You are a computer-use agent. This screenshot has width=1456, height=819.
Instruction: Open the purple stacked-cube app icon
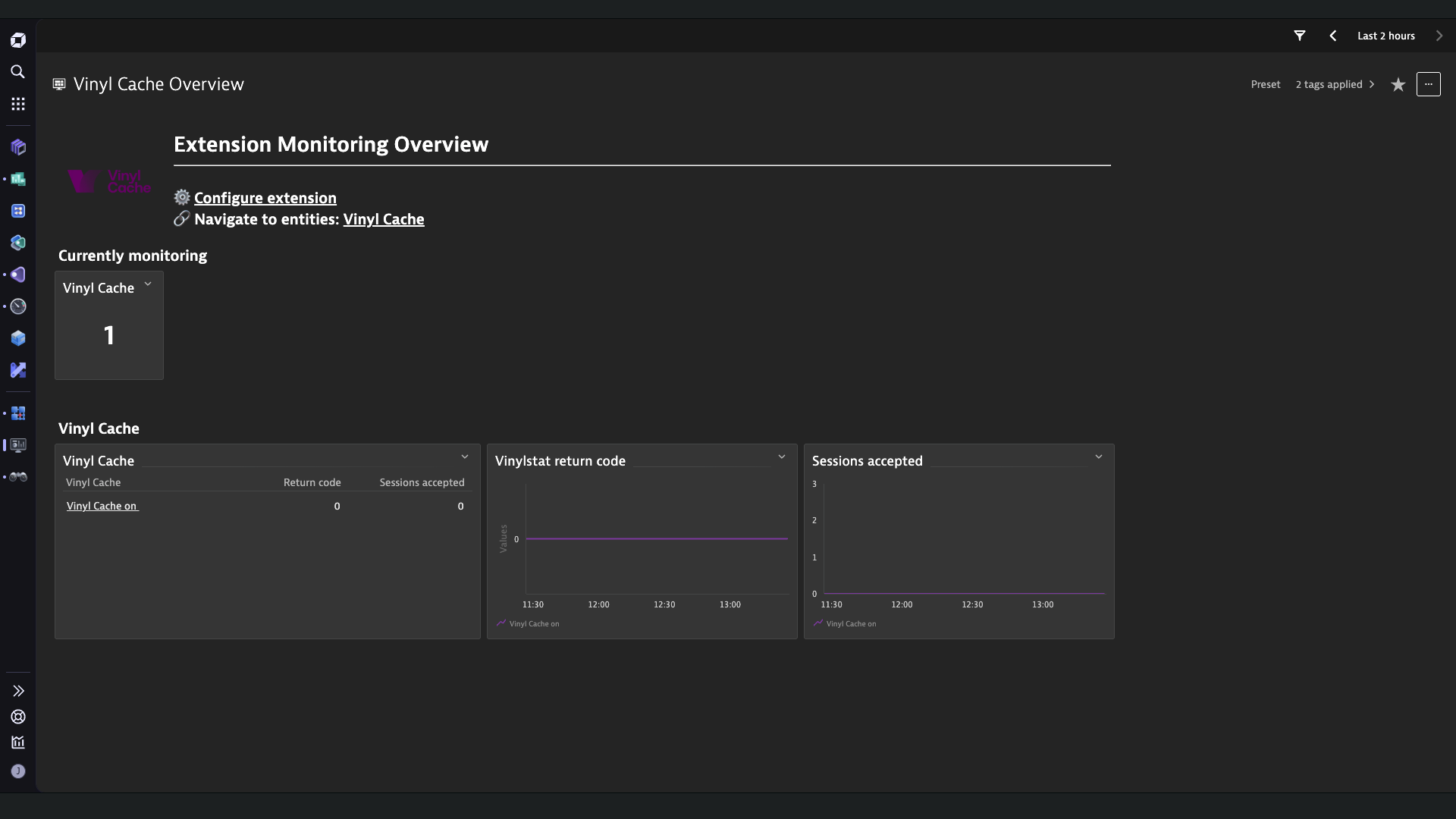[18, 147]
